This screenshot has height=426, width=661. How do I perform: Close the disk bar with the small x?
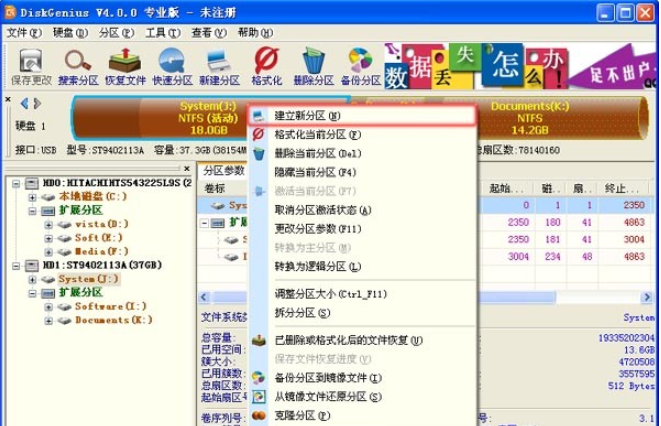click(x=8, y=99)
